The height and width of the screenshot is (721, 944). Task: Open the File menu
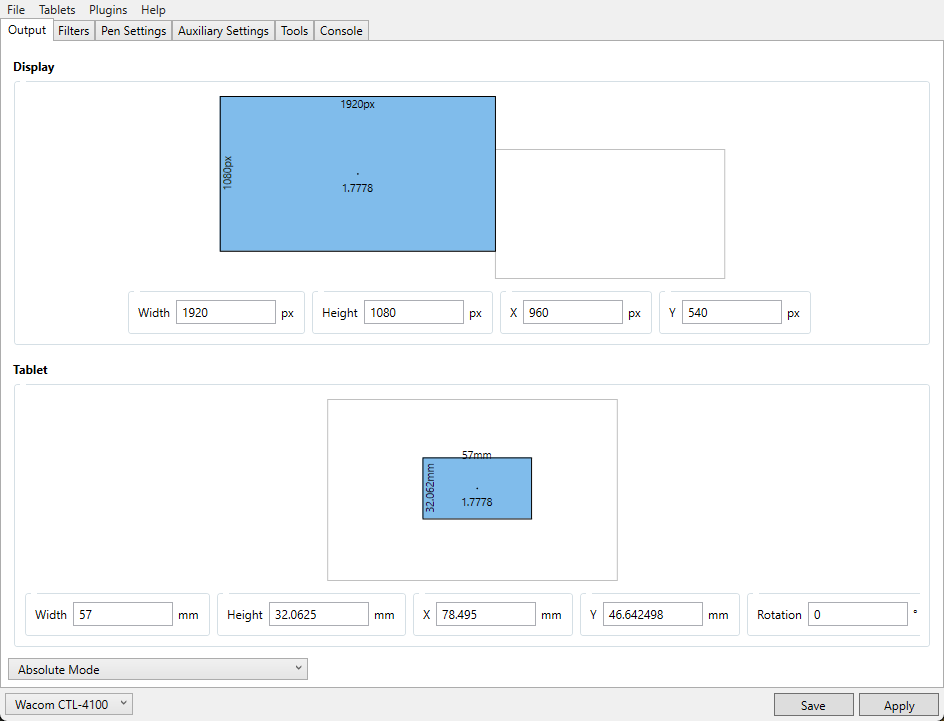pos(16,10)
